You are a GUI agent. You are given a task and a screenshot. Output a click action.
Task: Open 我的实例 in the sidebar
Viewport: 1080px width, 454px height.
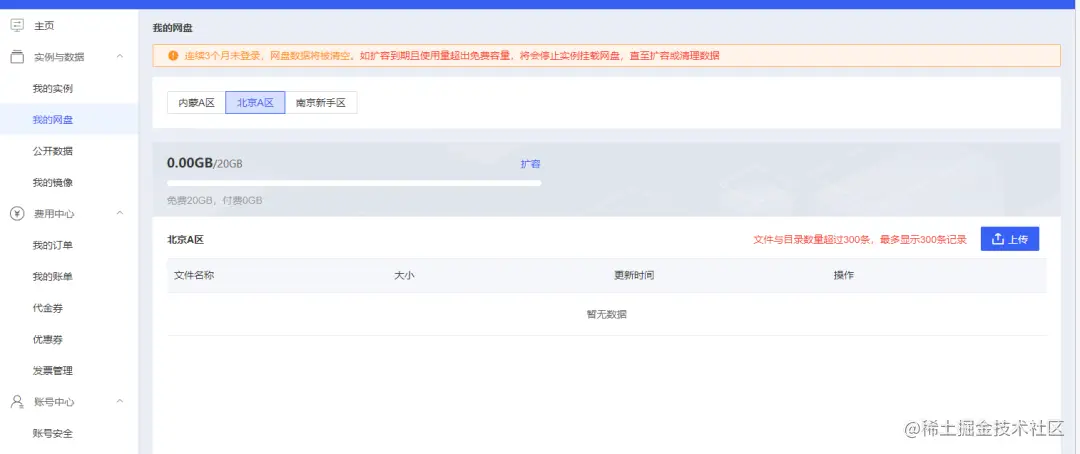click(x=52, y=89)
